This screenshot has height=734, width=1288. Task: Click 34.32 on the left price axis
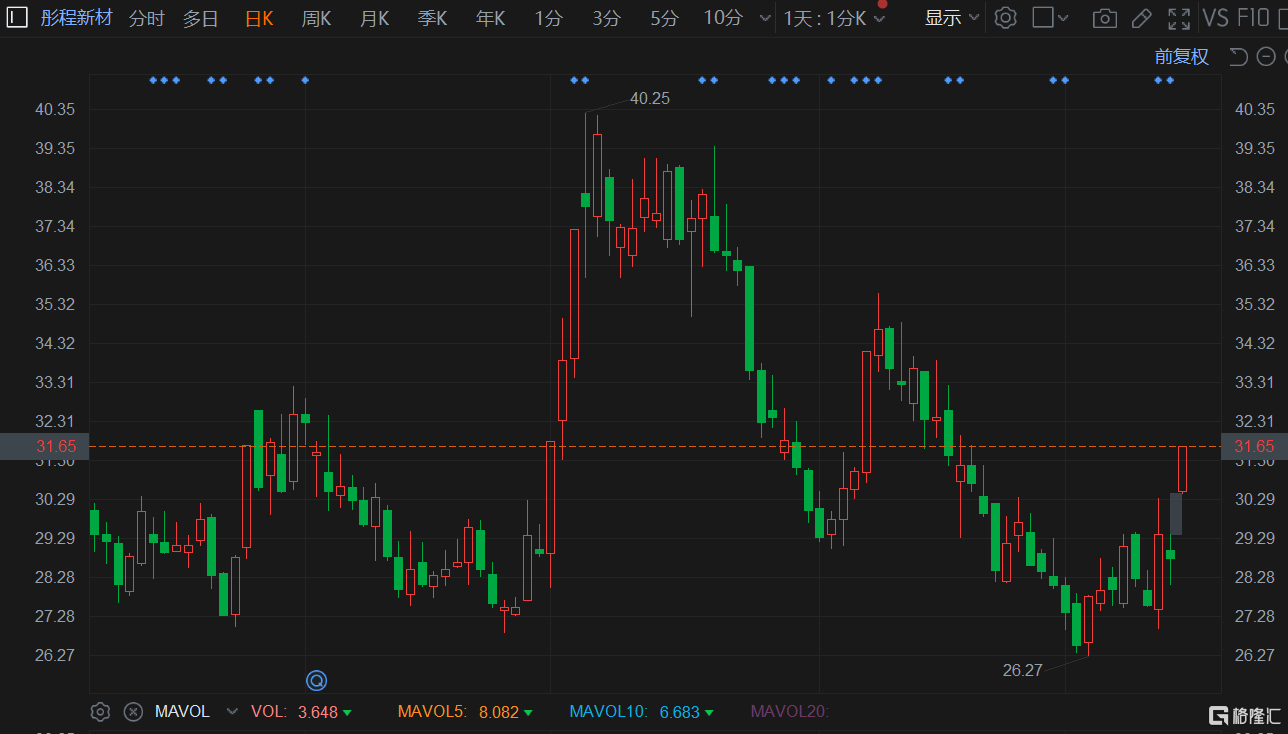[55, 343]
